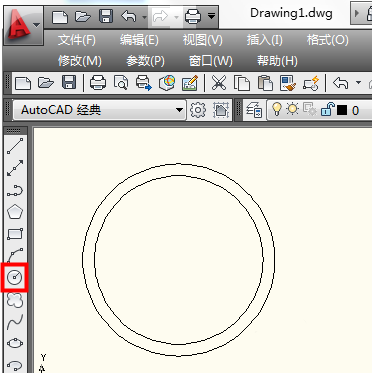Click Copy icon in standard toolbar
Viewport: 372px width, 373px height.
(x=242, y=83)
